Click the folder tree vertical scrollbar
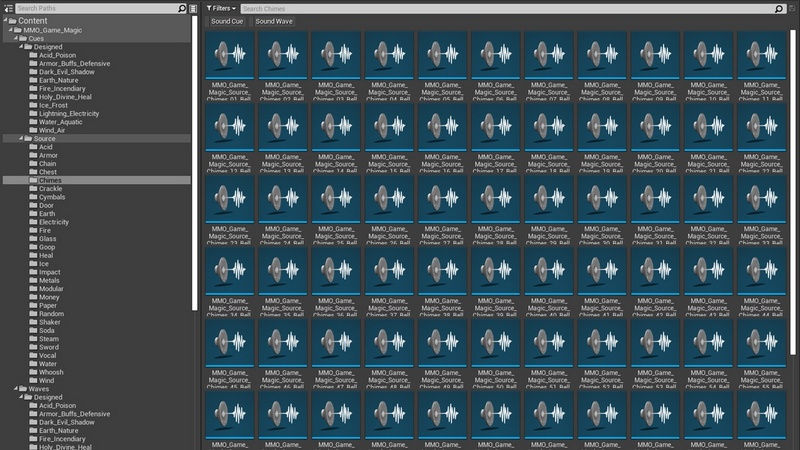This screenshot has width=800, height=450. click(x=196, y=200)
